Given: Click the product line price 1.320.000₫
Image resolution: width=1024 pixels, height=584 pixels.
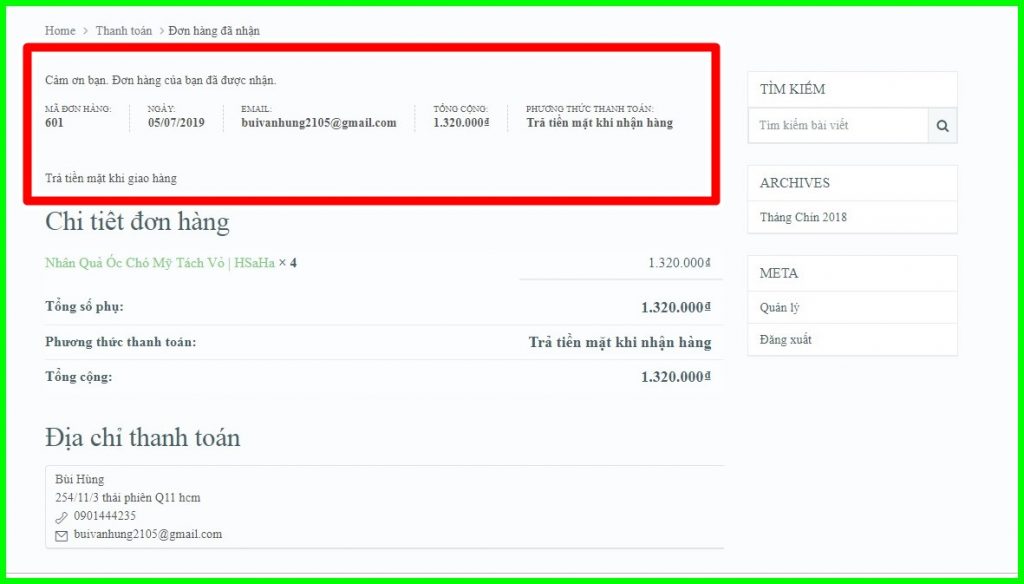Looking at the screenshot, I should pyautogui.click(x=679, y=263).
